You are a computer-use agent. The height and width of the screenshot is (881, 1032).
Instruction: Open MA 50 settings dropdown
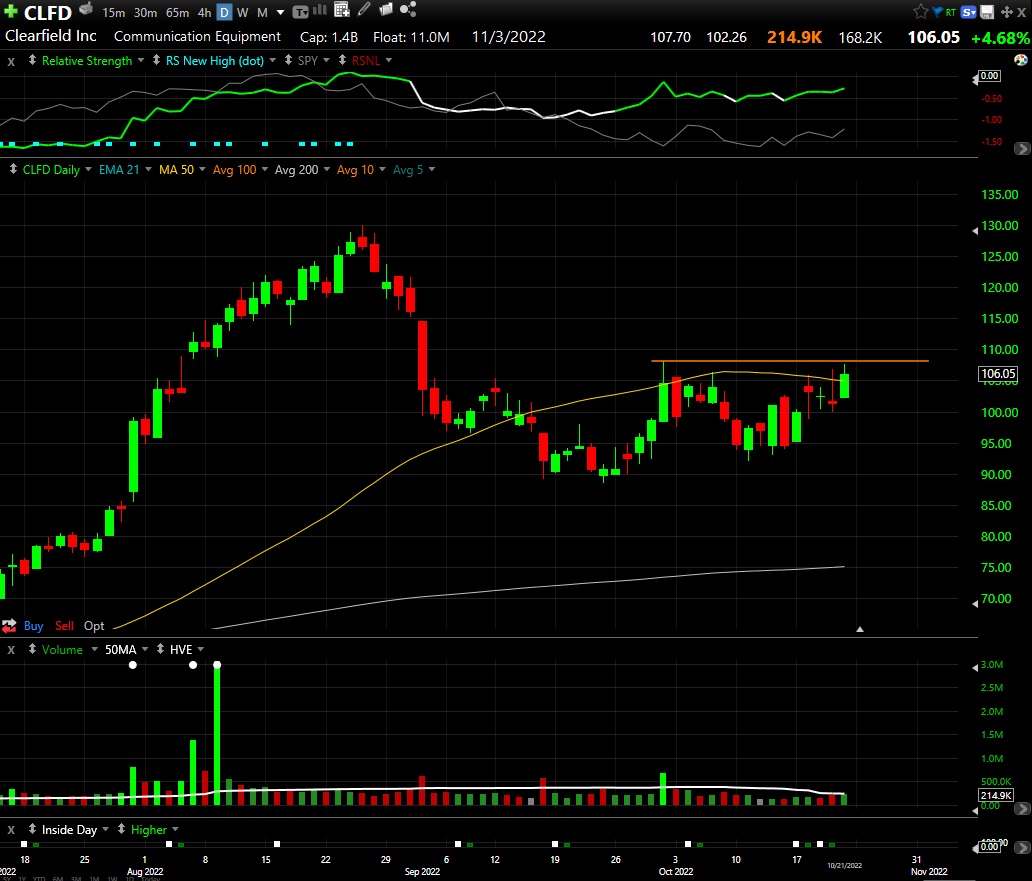click(x=202, y=169)
